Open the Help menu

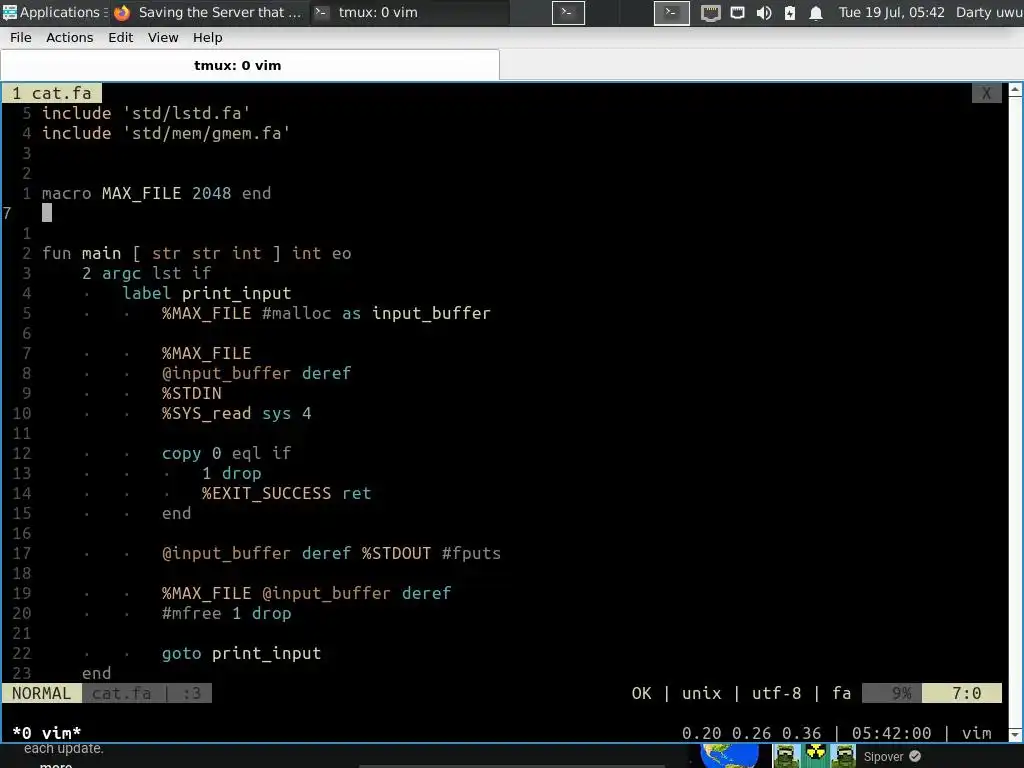tap(207, 37)
